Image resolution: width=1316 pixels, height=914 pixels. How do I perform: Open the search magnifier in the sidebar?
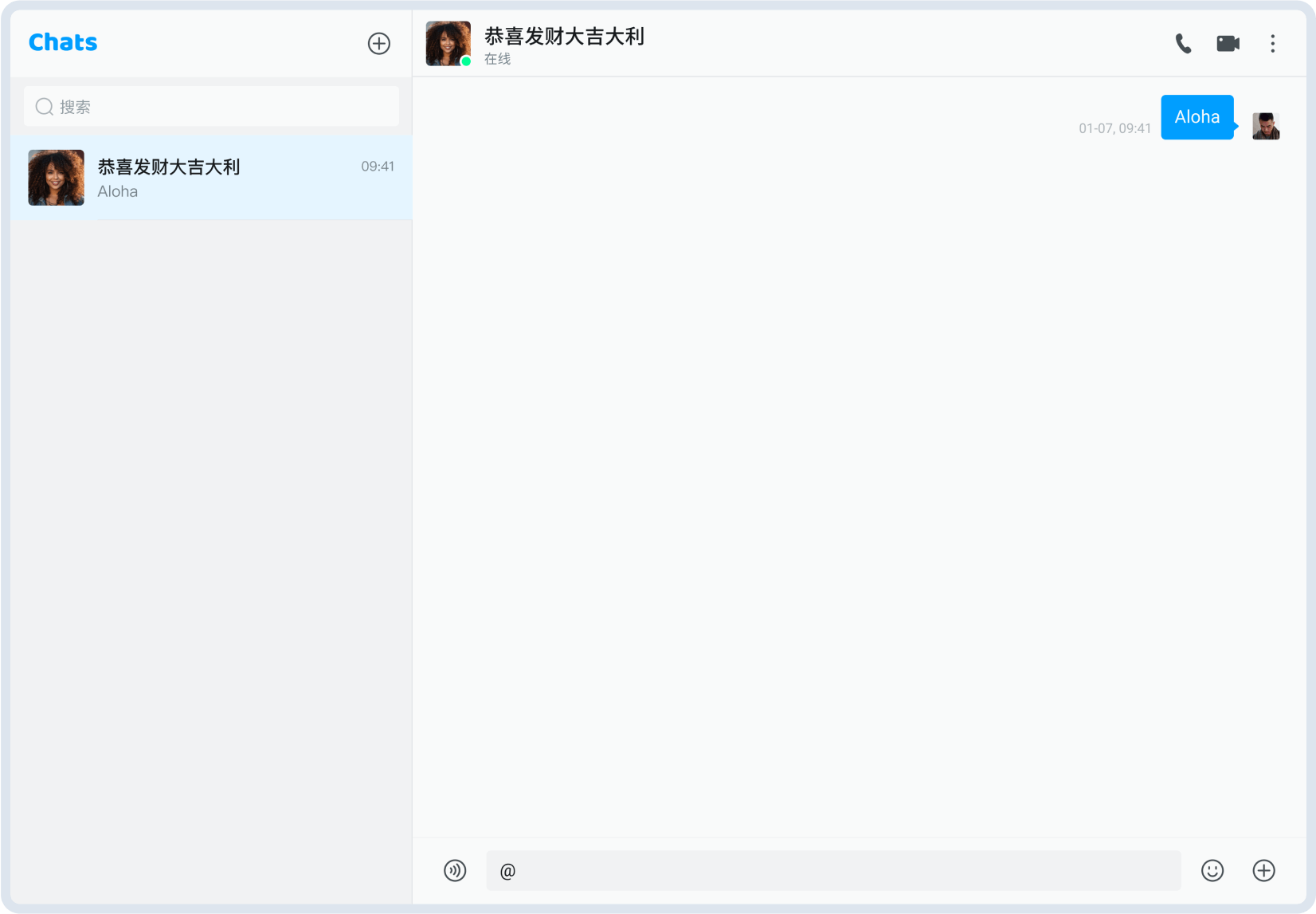pos(44,106)
